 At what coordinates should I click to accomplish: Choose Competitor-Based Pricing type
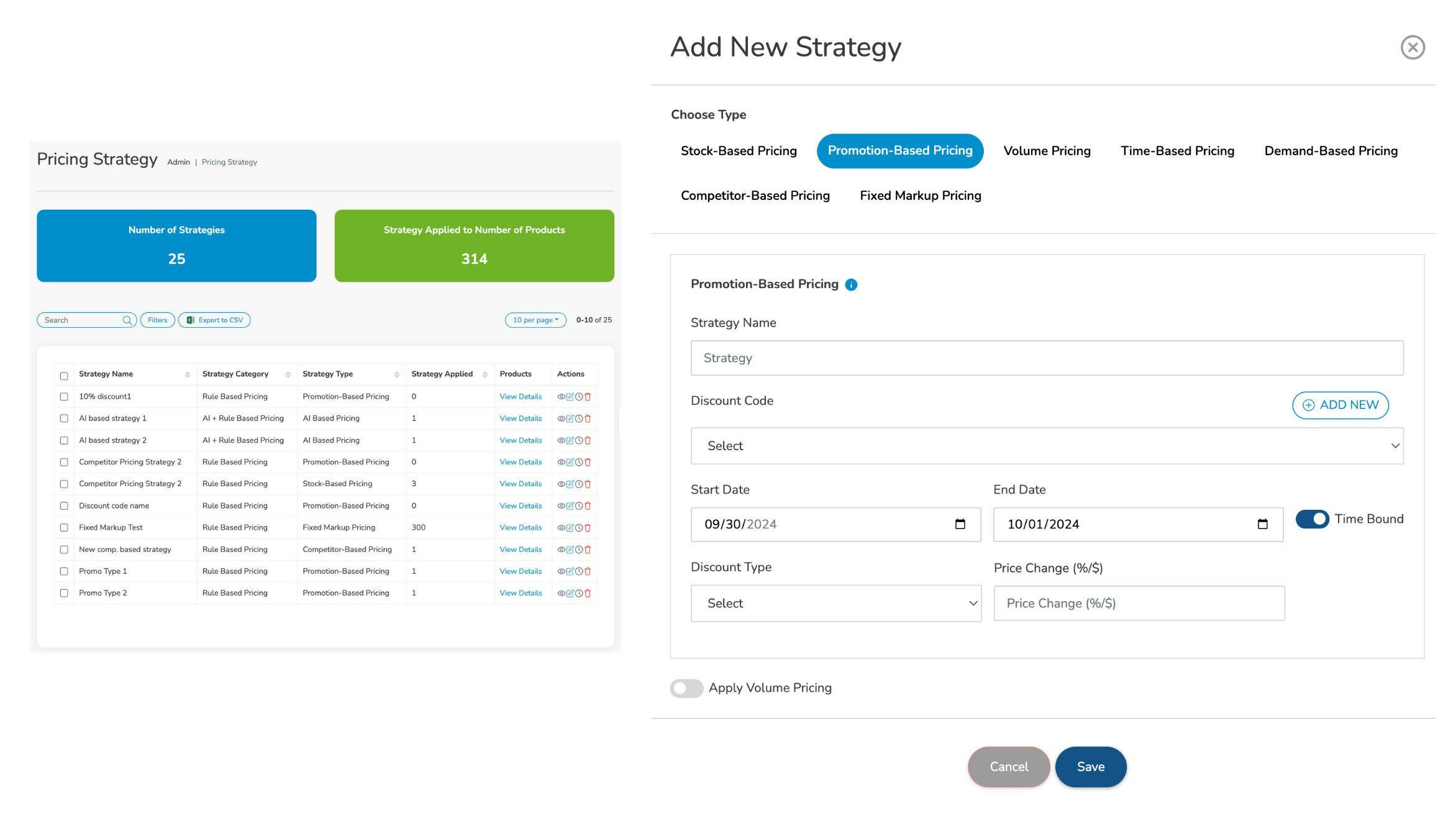coord(755,196)
